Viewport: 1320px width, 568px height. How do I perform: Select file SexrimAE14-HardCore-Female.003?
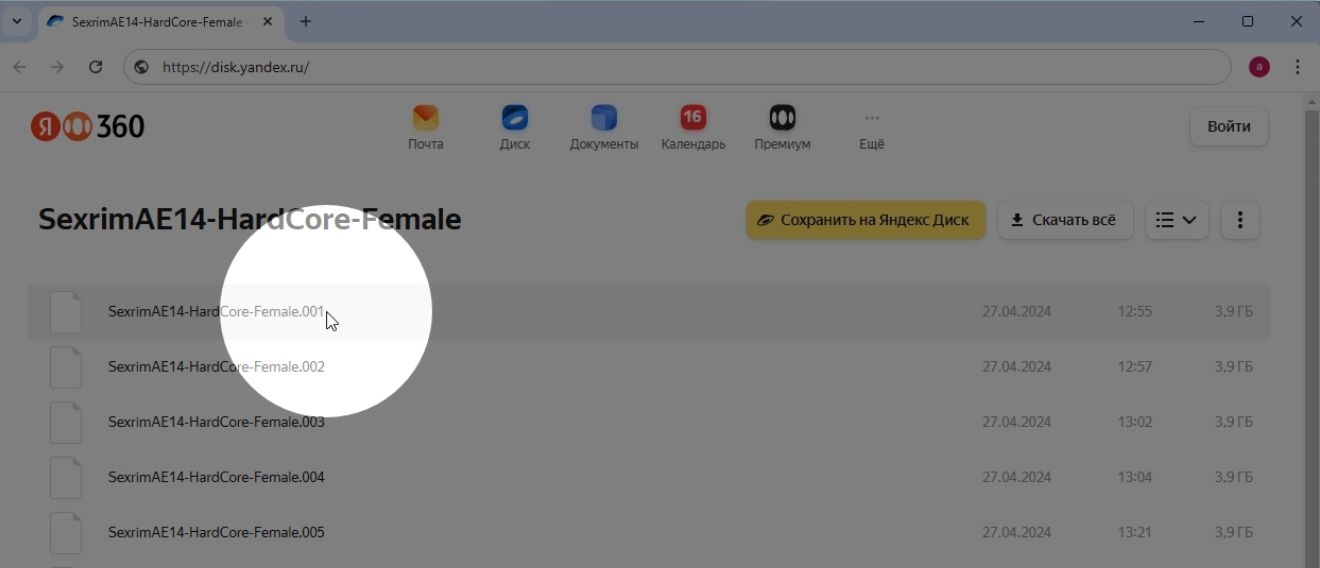(216, 422)
